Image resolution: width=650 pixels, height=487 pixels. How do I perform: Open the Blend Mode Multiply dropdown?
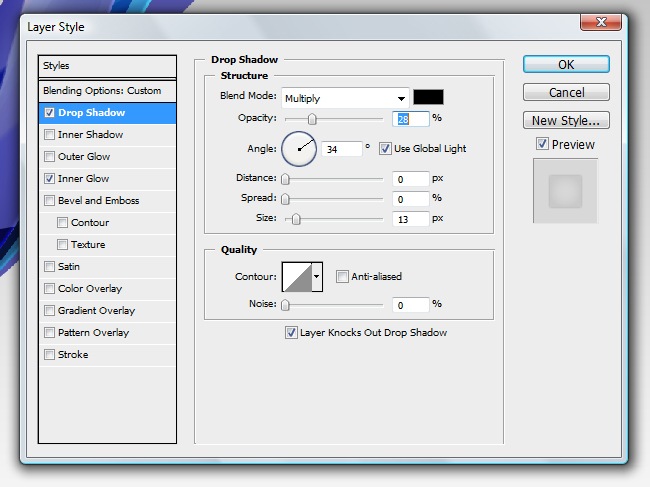tap(345, 98)
